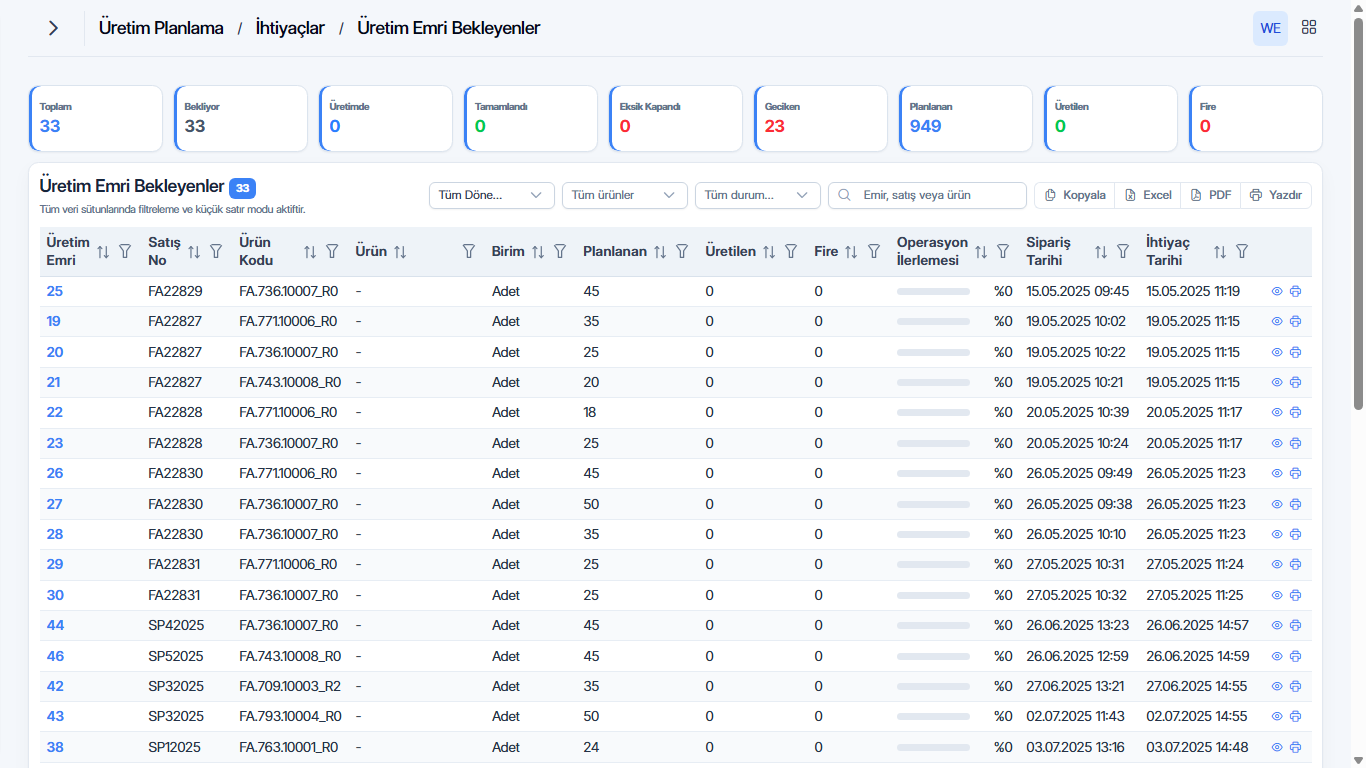View order 38 with eye icon
Image resolution: width=1366 pixels, height=768 pixels.
[x=1277, y=747]
